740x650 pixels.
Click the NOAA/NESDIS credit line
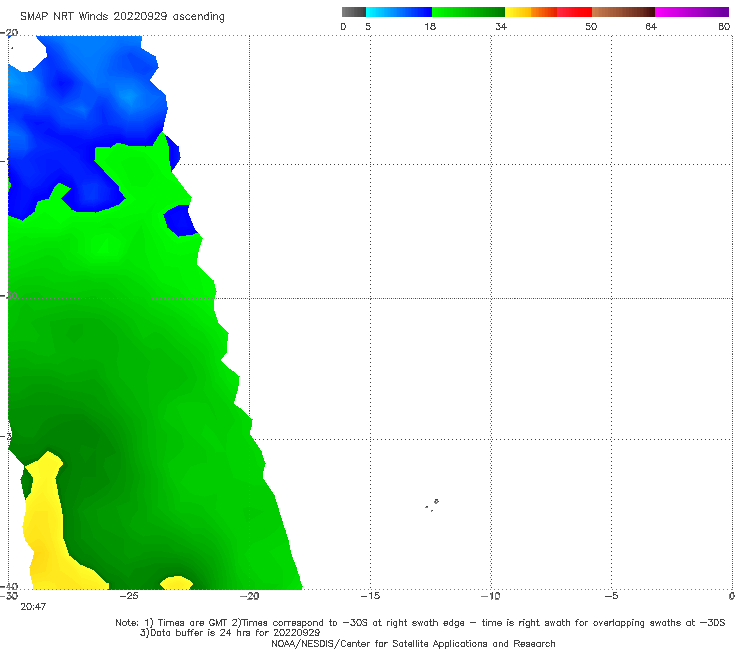point(413,643)
